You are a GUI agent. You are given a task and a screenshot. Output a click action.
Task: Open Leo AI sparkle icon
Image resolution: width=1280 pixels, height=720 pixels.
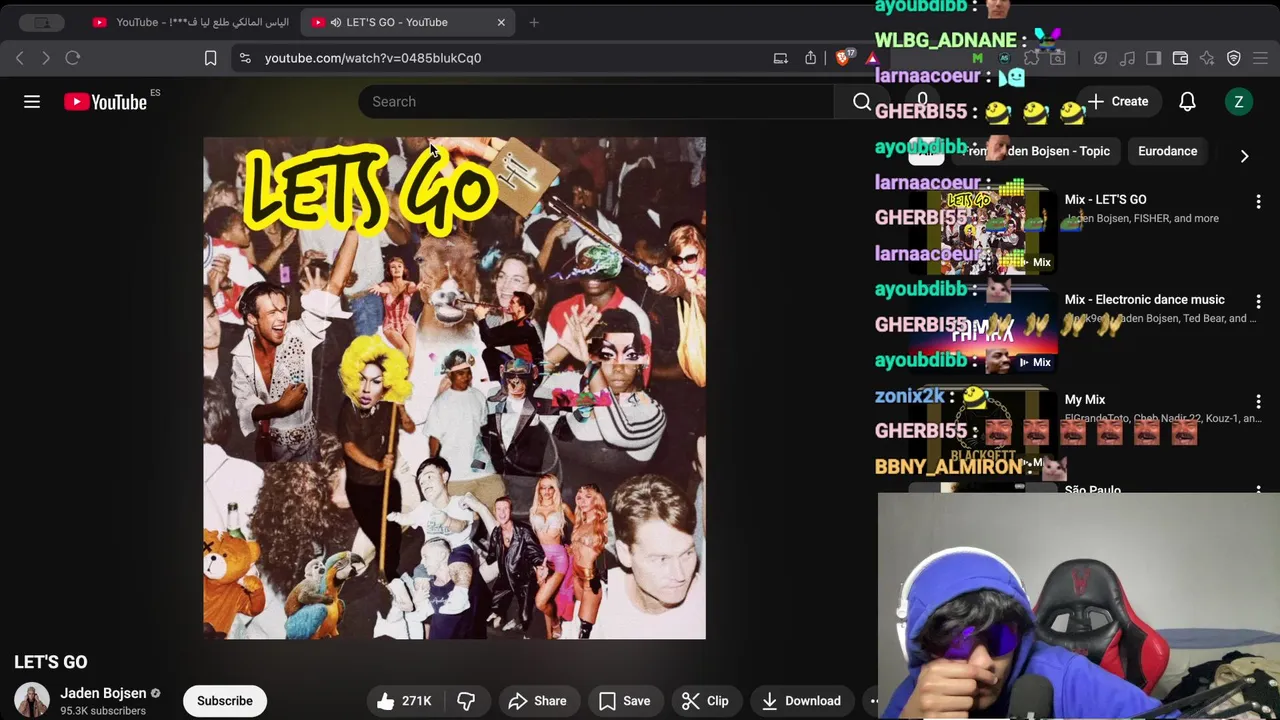(x=1207, y=58)
